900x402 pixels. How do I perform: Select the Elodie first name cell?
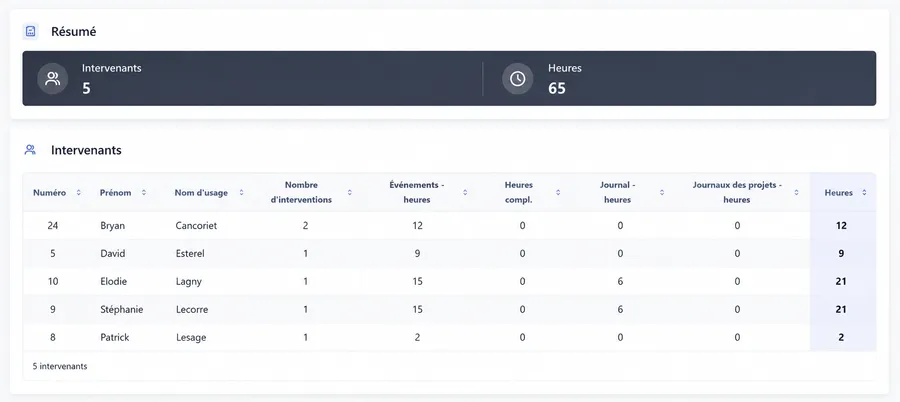[114, 281]
